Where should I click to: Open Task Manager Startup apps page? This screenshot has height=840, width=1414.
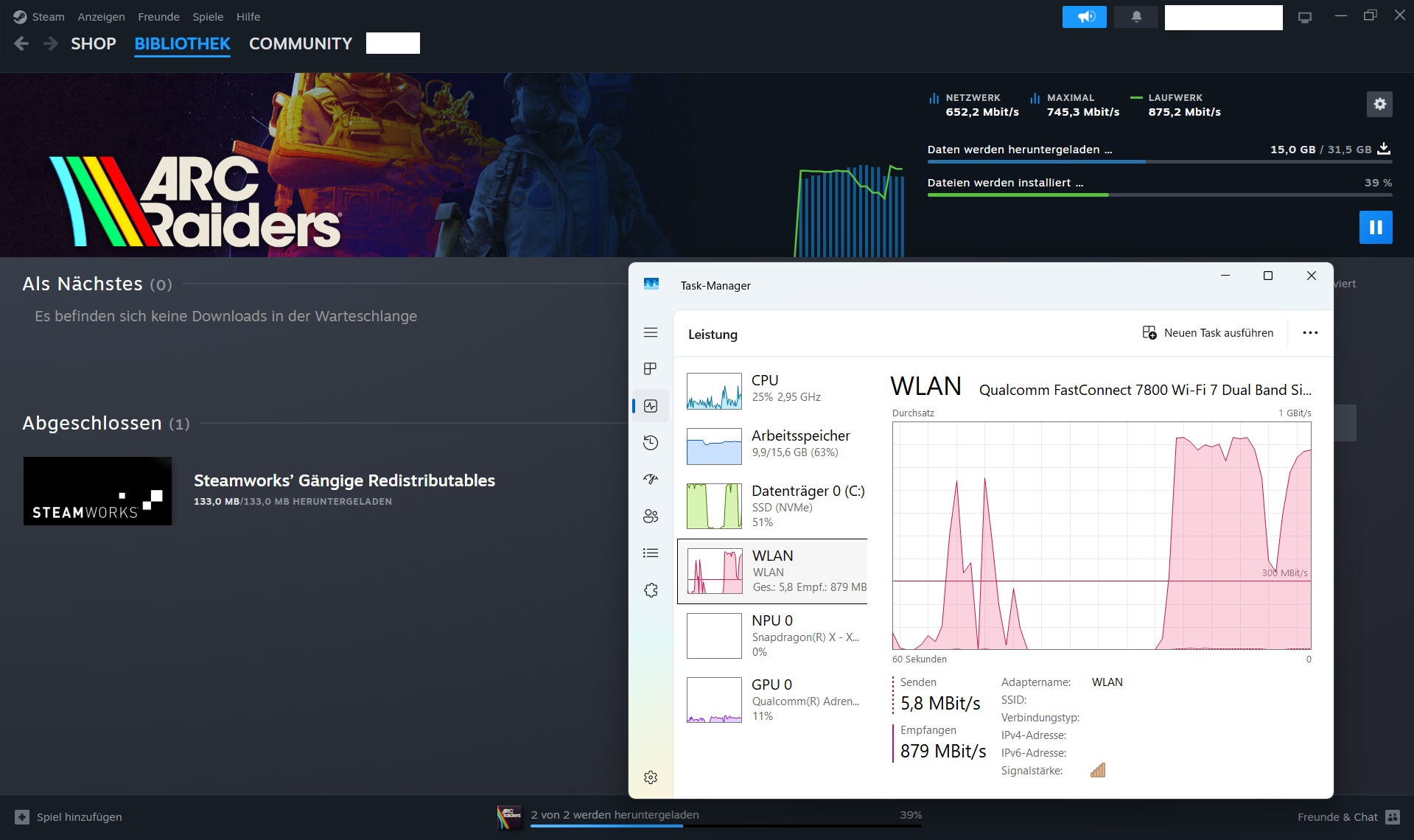click(x=651, y=479)
